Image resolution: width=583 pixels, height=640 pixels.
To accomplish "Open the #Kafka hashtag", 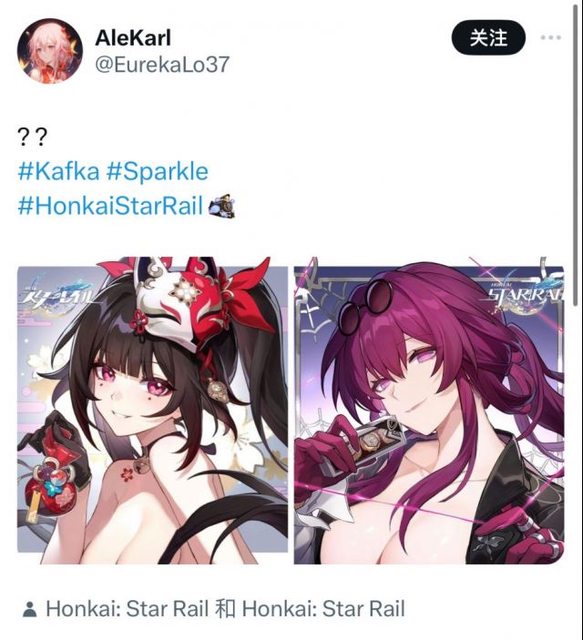I will pyautogui.click(x=59, y=171).
